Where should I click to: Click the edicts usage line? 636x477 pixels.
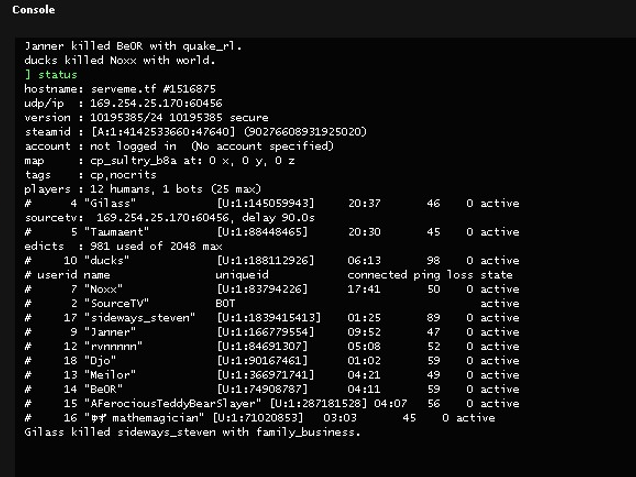coord(123,246)
